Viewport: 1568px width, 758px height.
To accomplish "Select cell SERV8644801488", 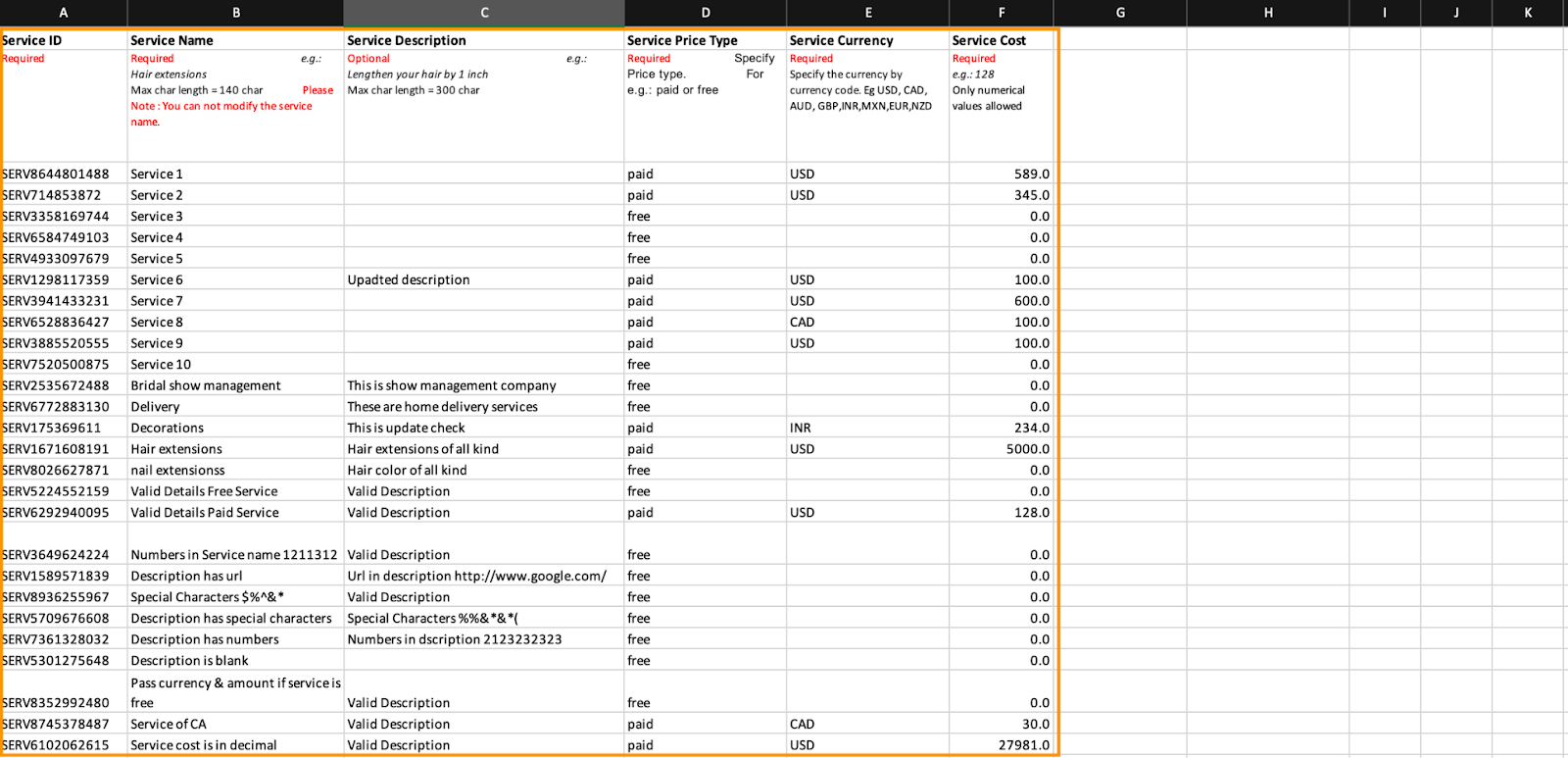I will pyautogui.click(x=64, y=174).
